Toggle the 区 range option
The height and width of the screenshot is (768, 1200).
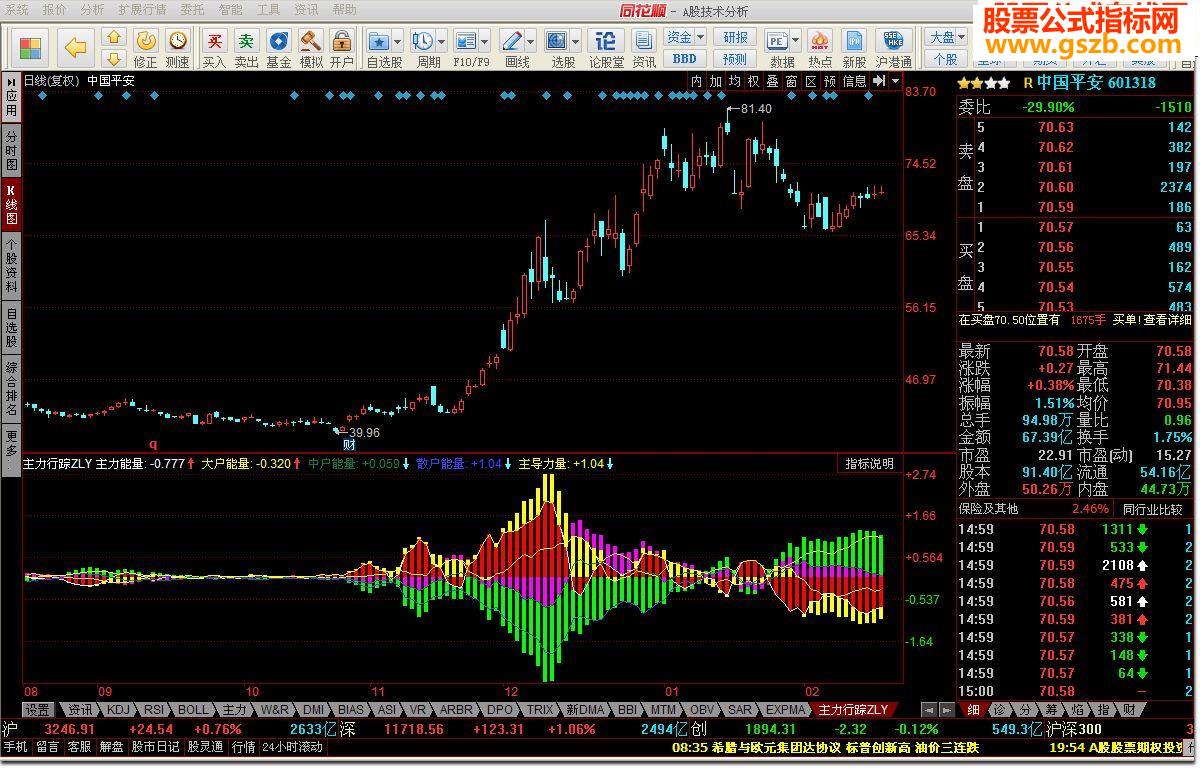click(811, 81)
